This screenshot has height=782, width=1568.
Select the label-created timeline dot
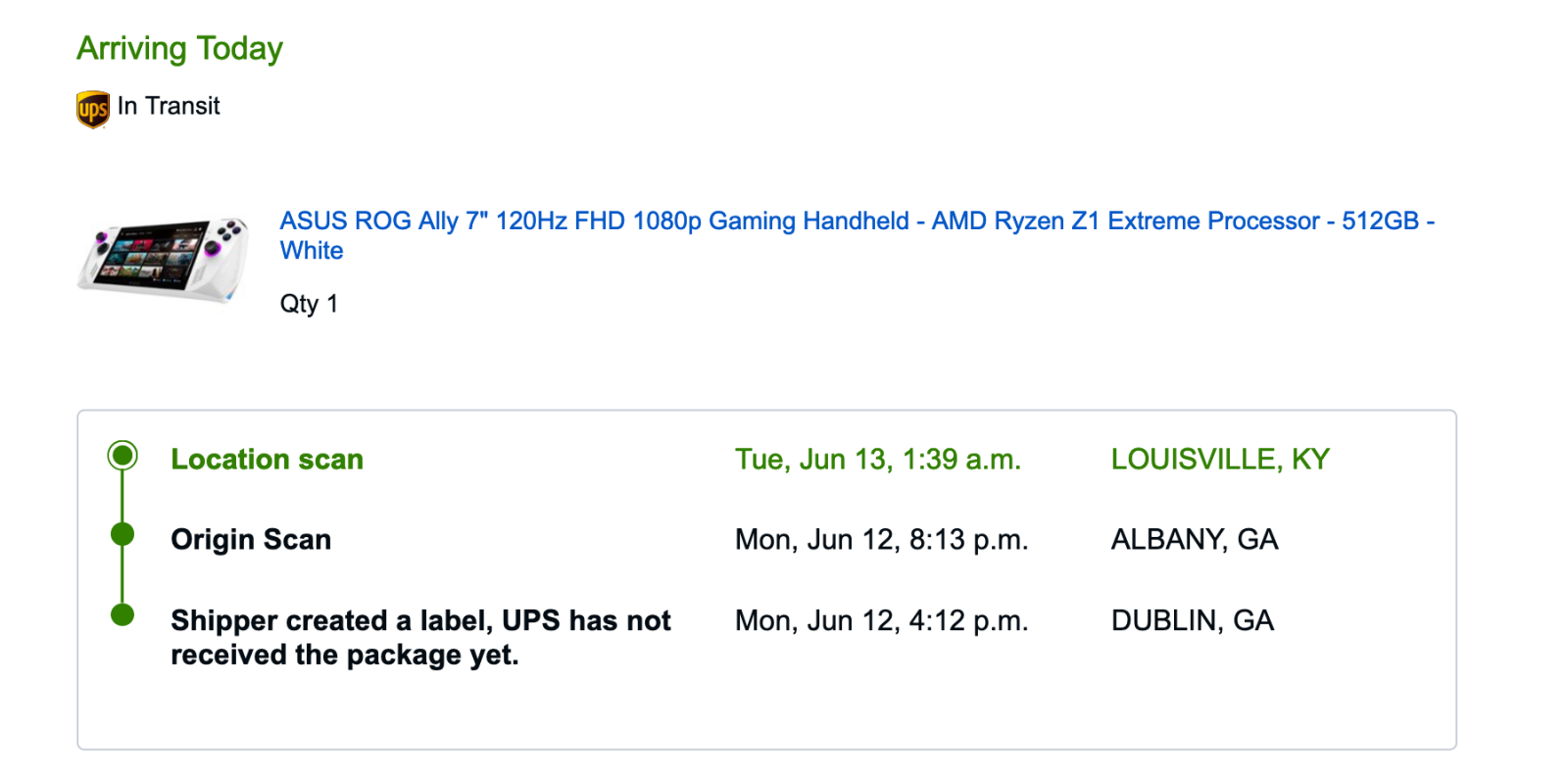(x=122, y=614)
